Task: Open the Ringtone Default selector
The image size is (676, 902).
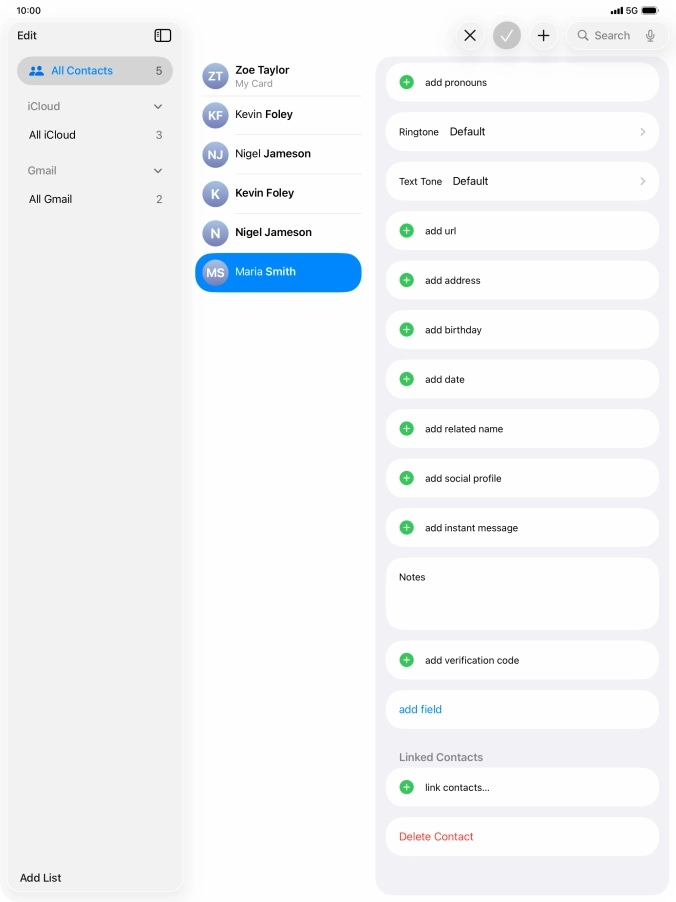Action: point(522,132)
